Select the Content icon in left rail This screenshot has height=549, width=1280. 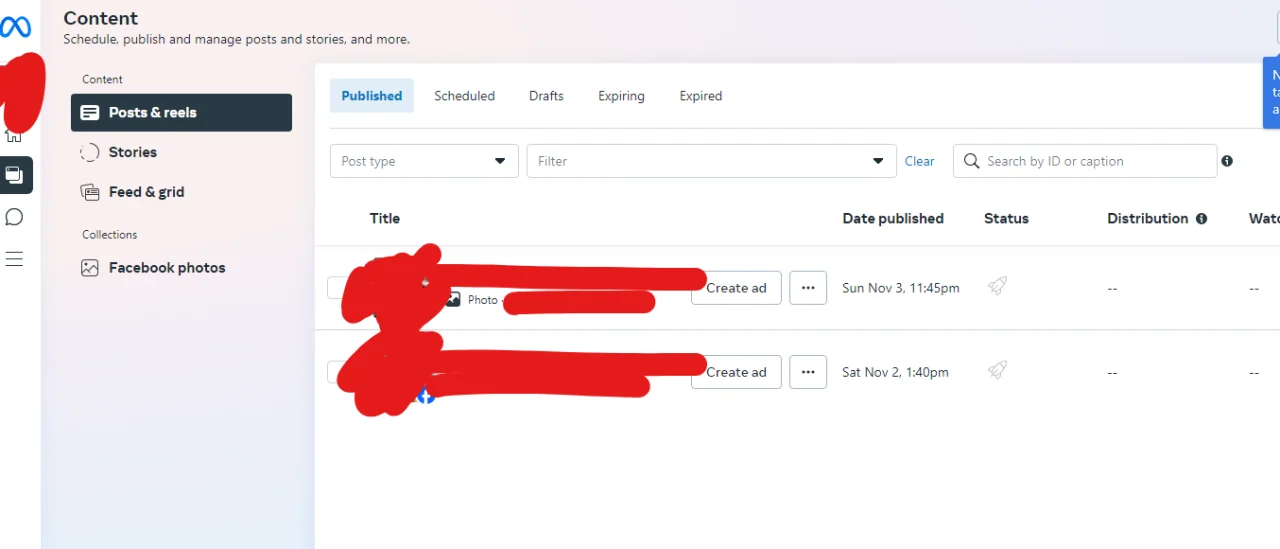tap(15, 175)
